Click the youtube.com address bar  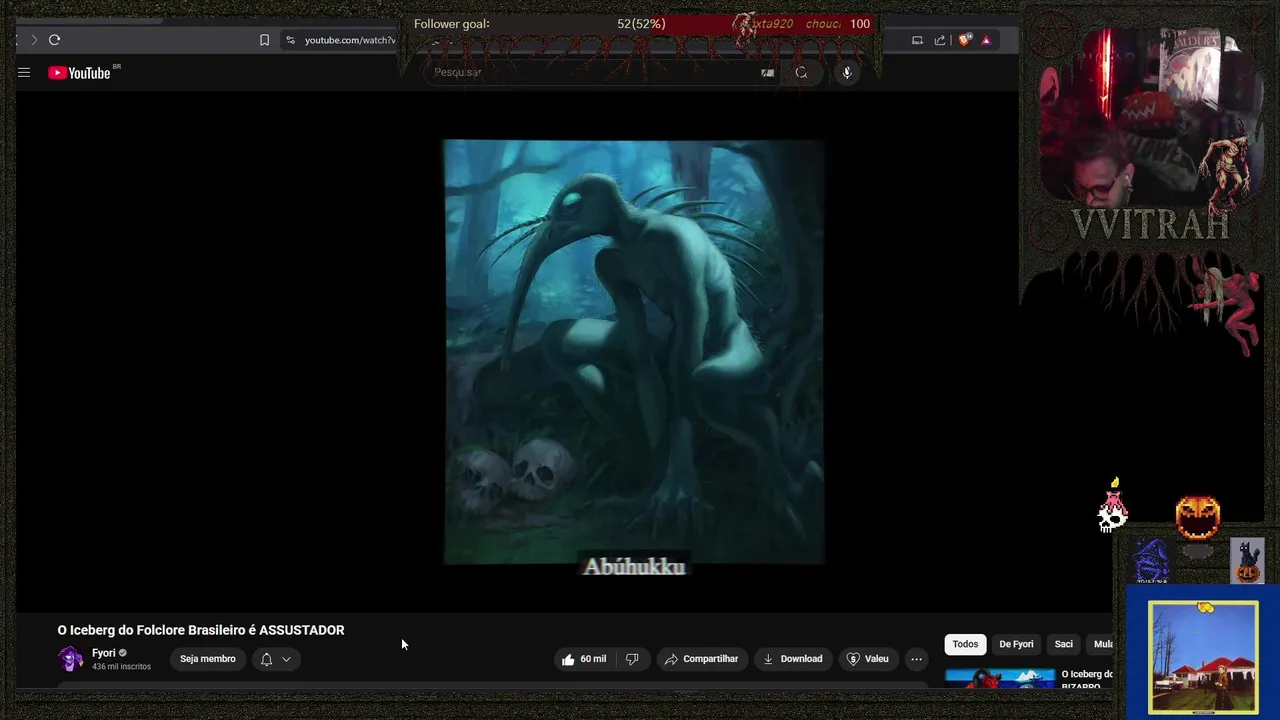click(x=350, y=40)
